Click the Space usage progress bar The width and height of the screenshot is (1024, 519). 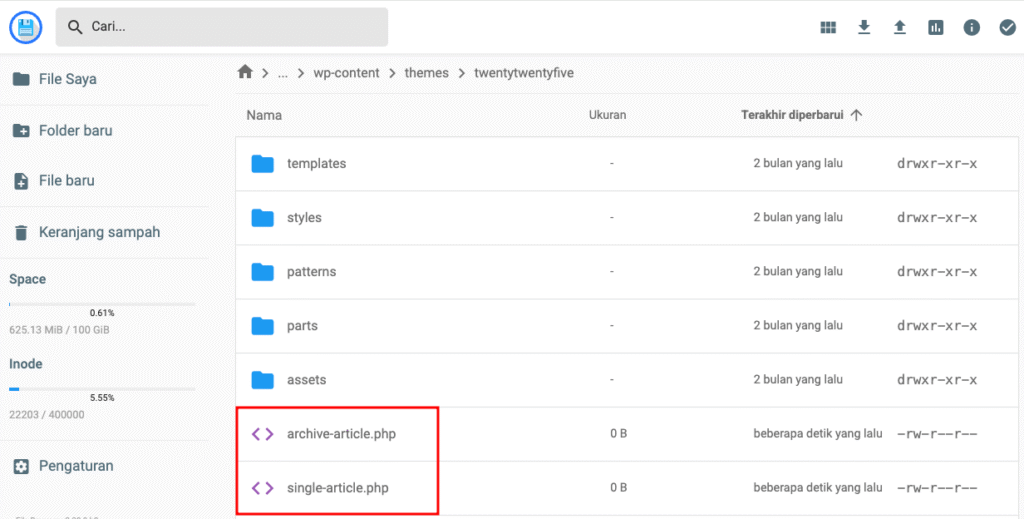pyautogui.click(x=102, y=304)
